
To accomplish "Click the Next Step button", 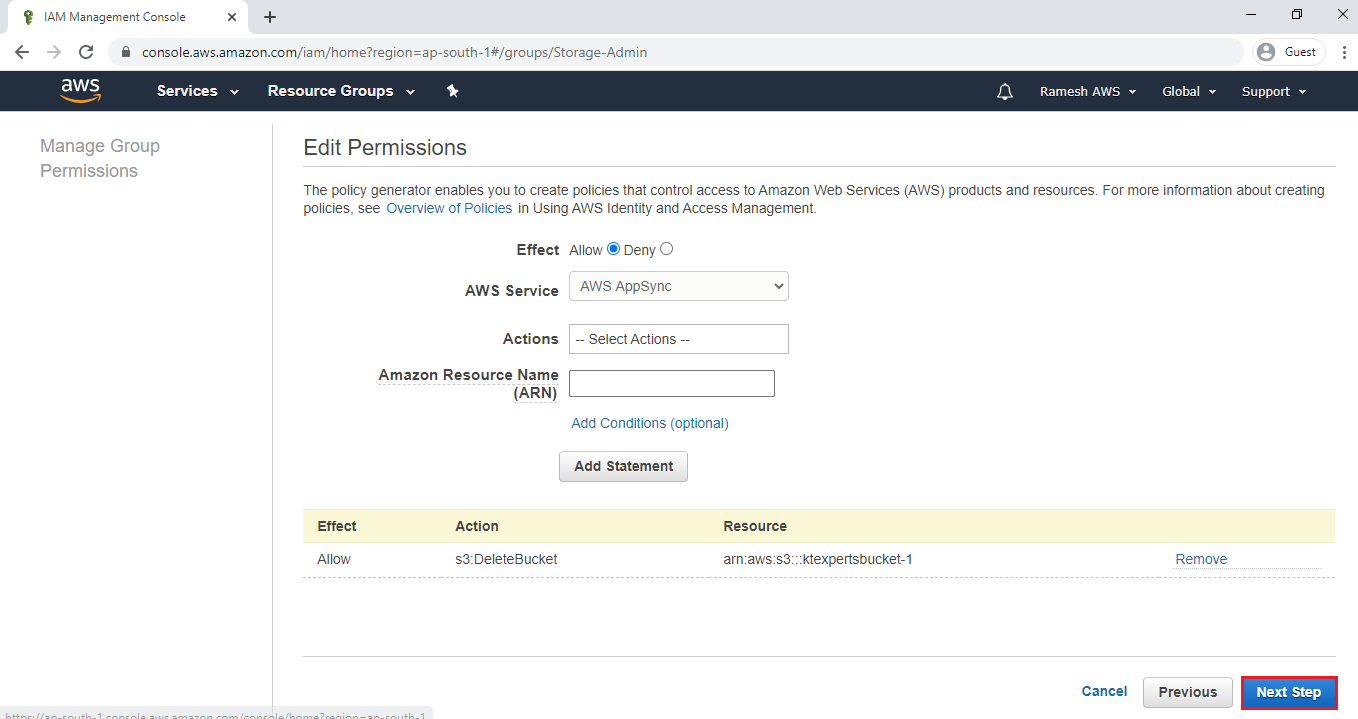I will click(1289, 692).
